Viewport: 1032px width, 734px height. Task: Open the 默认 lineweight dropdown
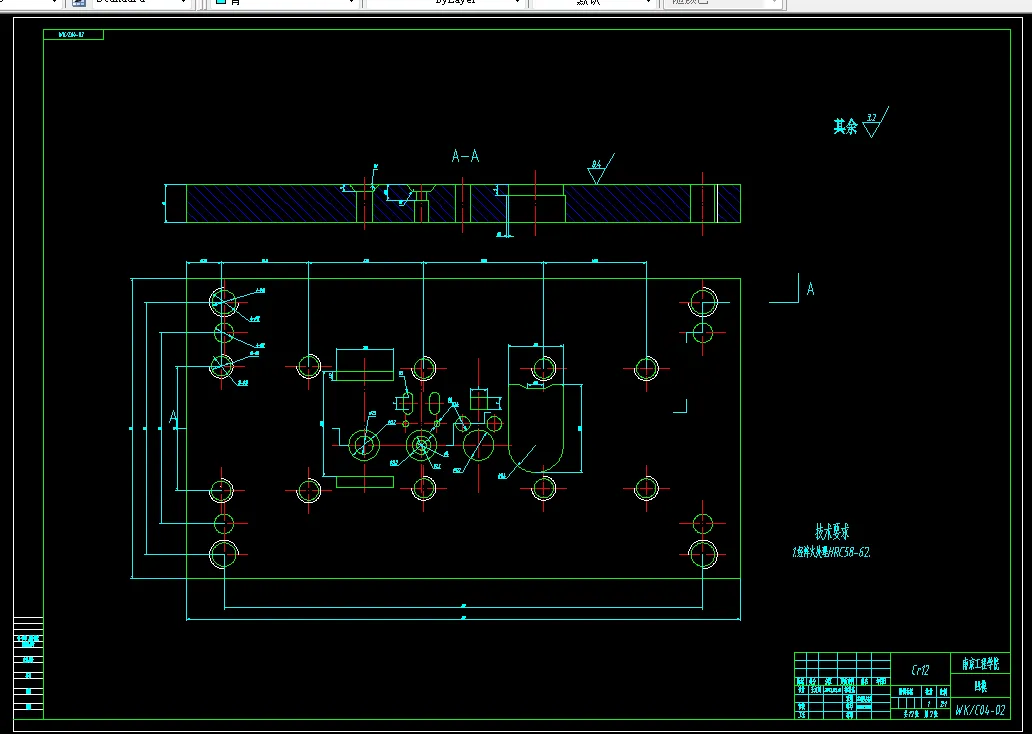[x=593, y=3]
